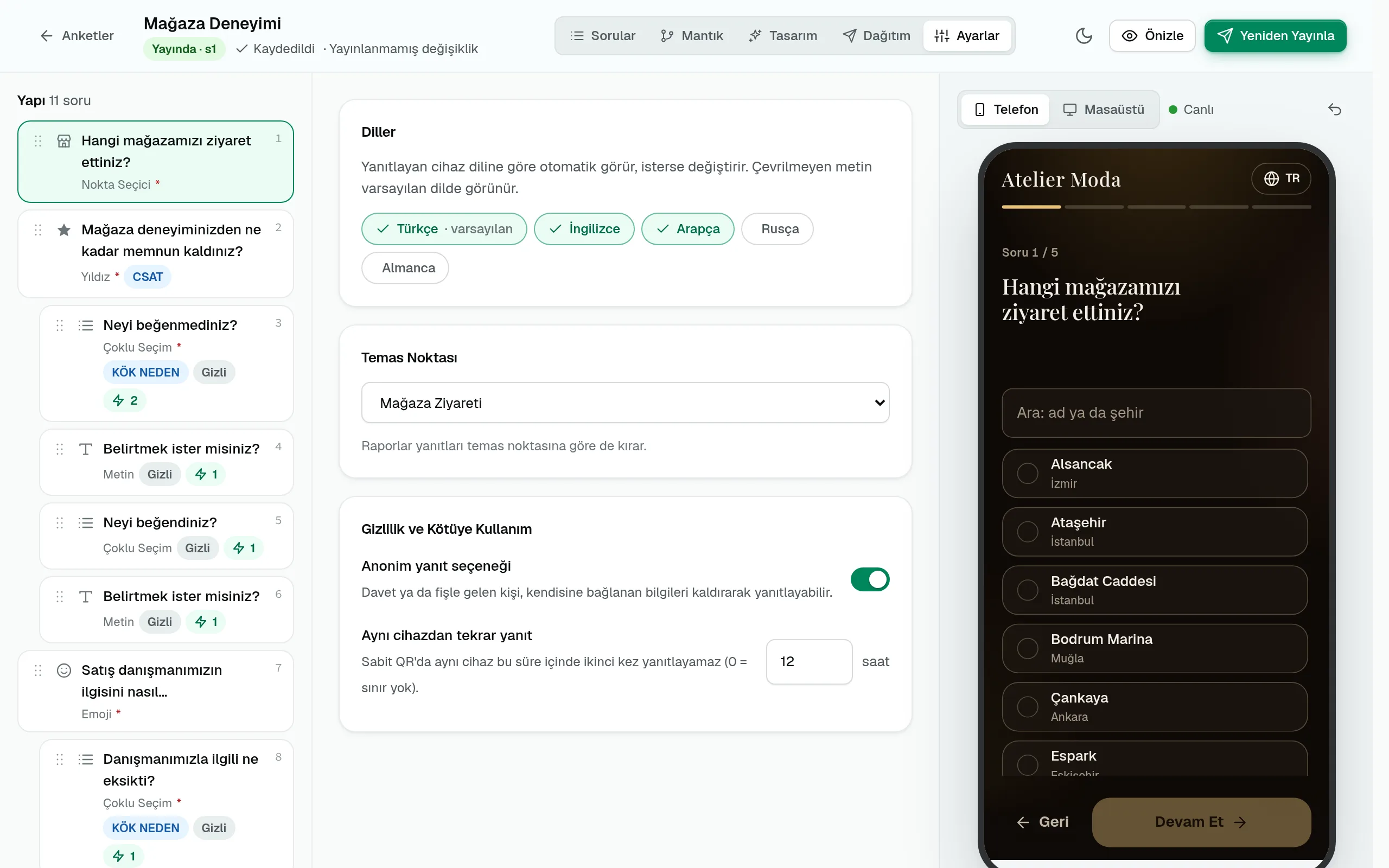
Task: Click the store icon on question 1
Action: (63, 141)
